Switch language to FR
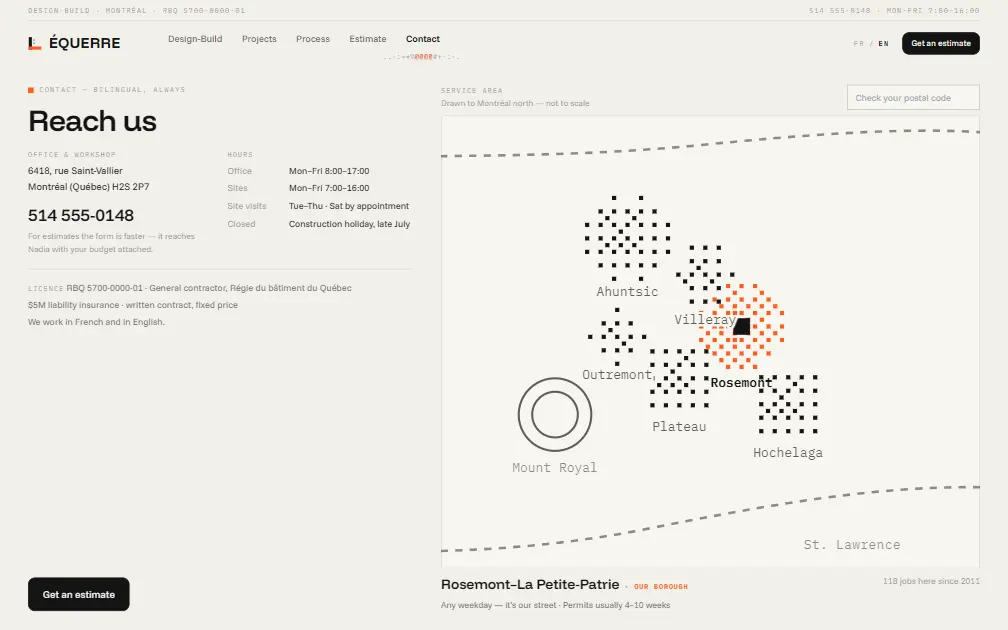Image resolution: width=1008 pixels, height=630 pixels. click(858, 44)
